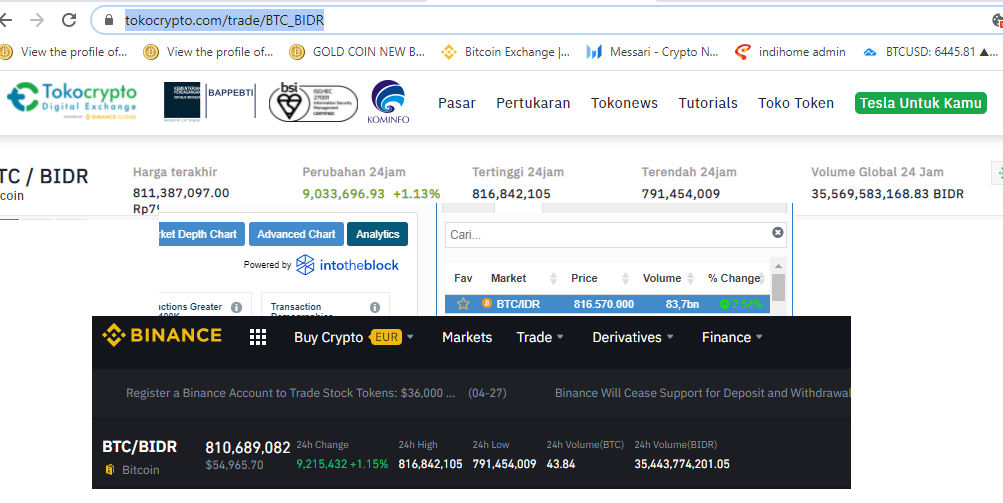This screenshot has width=1003, height=503.
Task: Clear the Cari search field with the X
Action: (x=777, y=232)
